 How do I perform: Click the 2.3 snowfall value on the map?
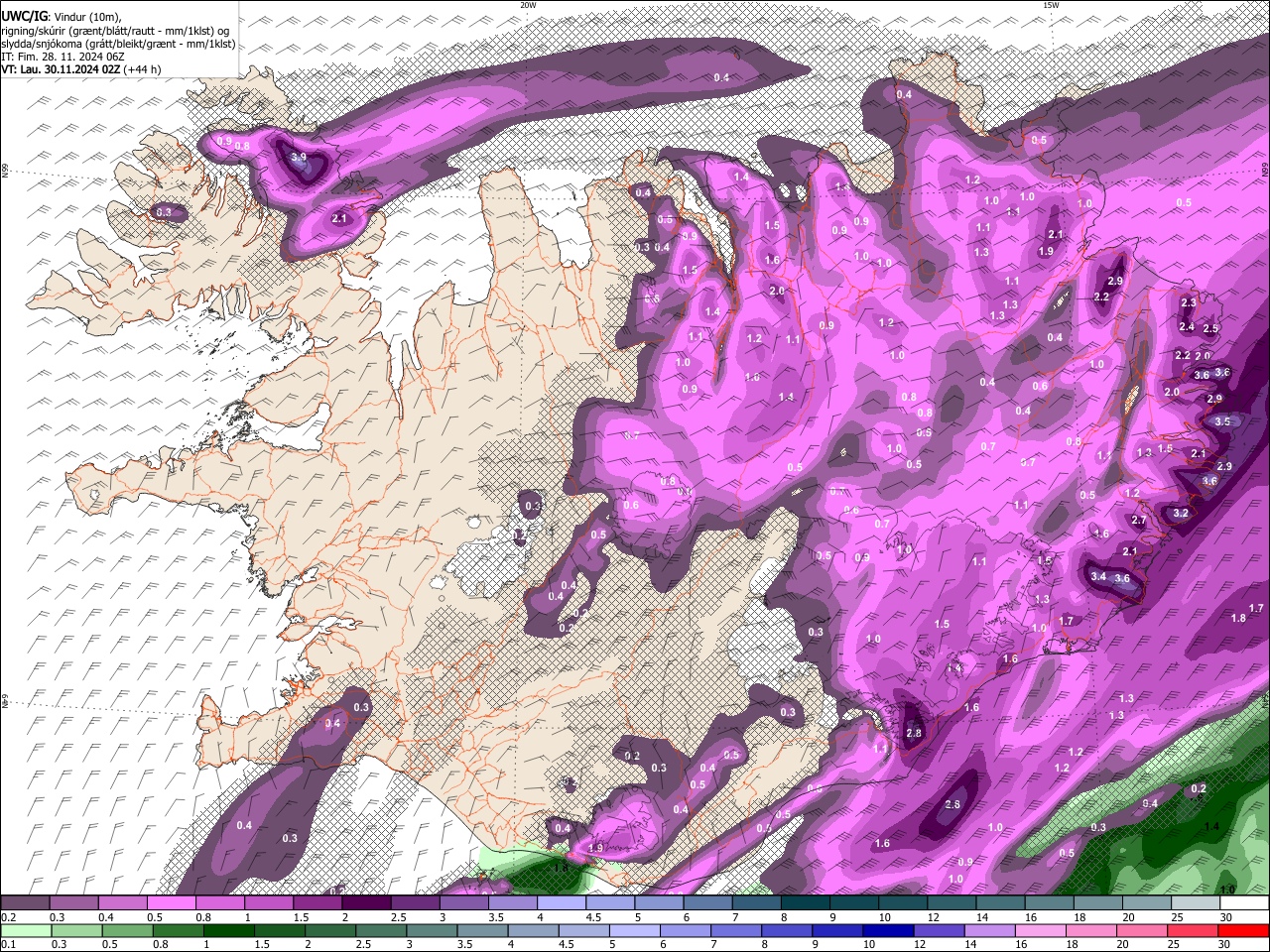coord(1189,303)
